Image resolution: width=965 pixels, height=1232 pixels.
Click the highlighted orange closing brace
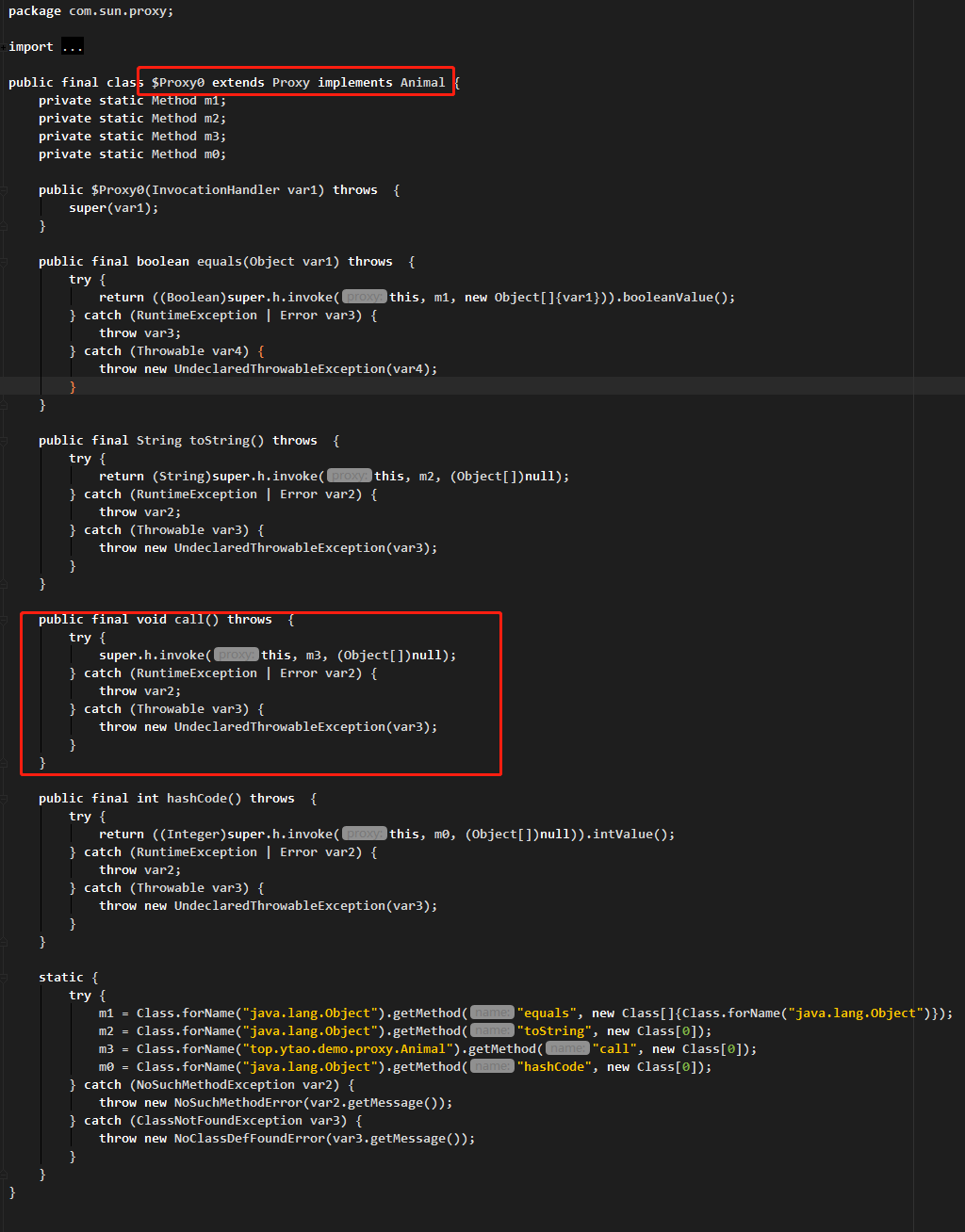[73, 387]
